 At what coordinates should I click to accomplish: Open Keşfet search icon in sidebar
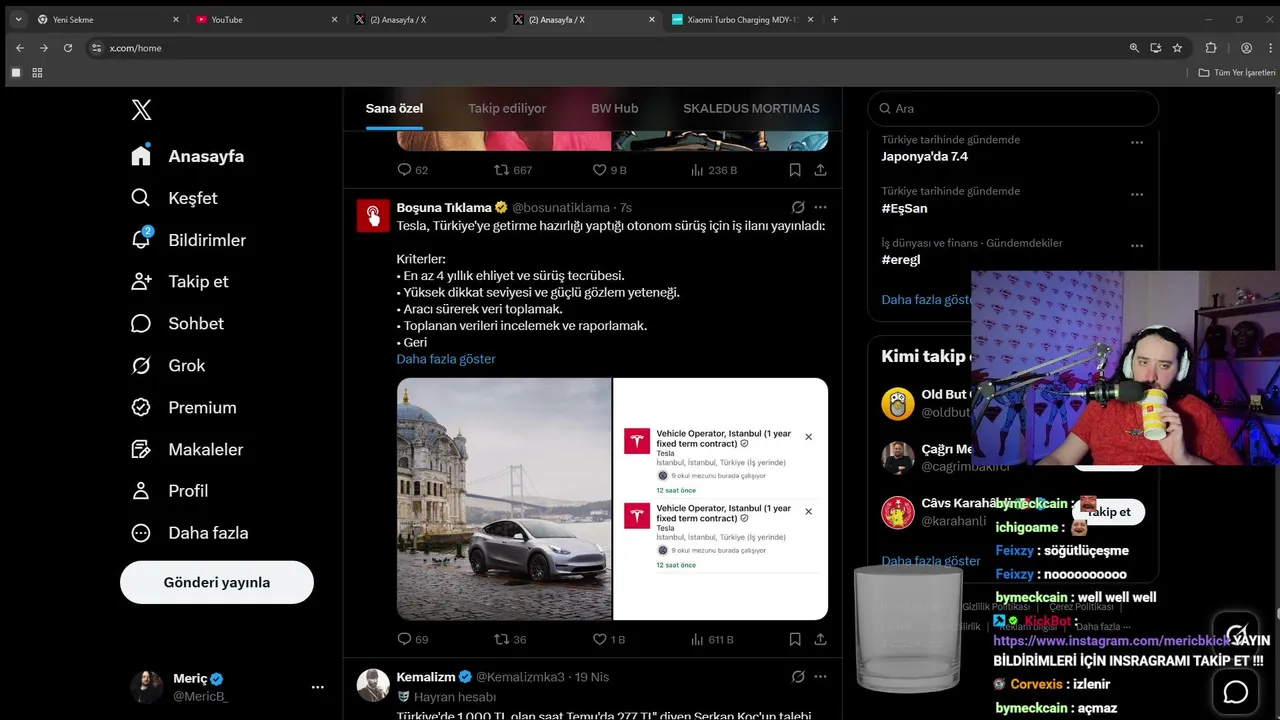coord(141,198)
